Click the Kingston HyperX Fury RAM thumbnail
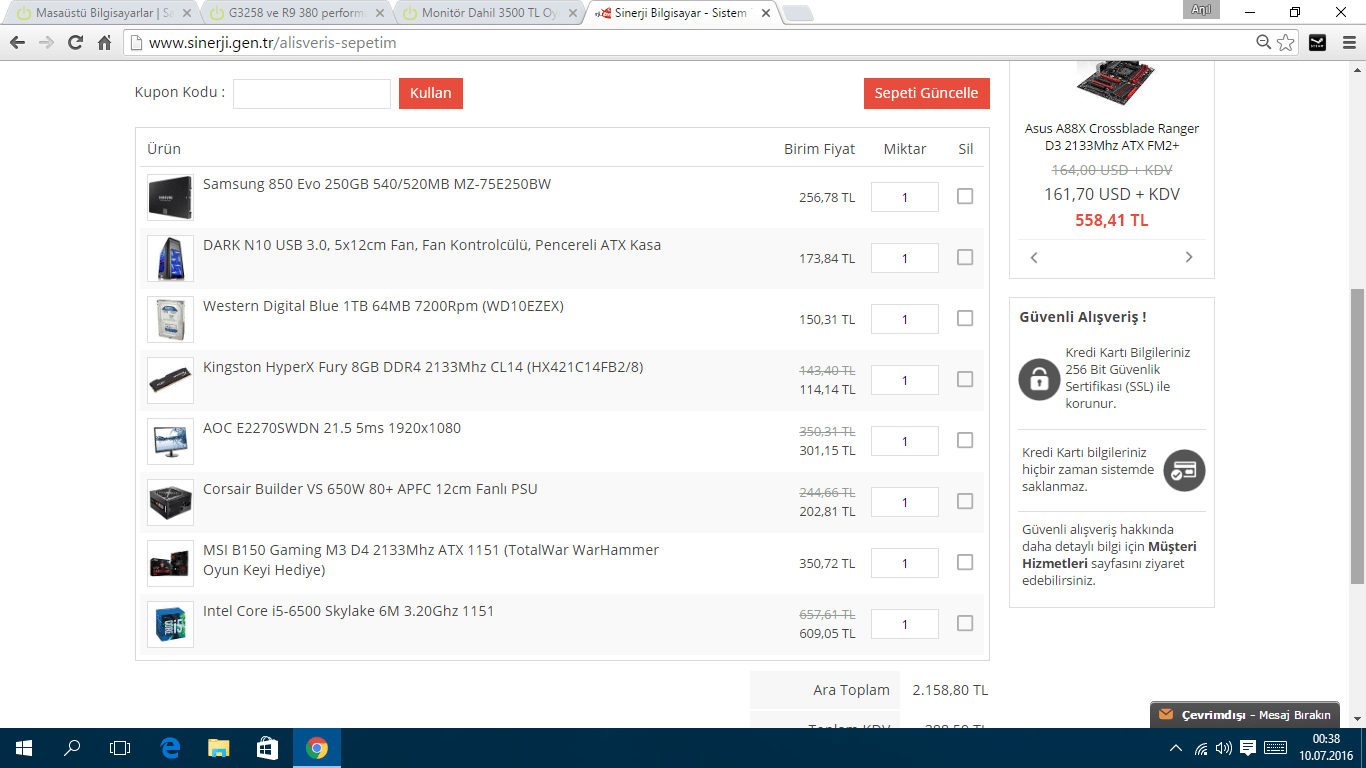The height and width of the screenshot is (768, 1366). pos(170,380)
